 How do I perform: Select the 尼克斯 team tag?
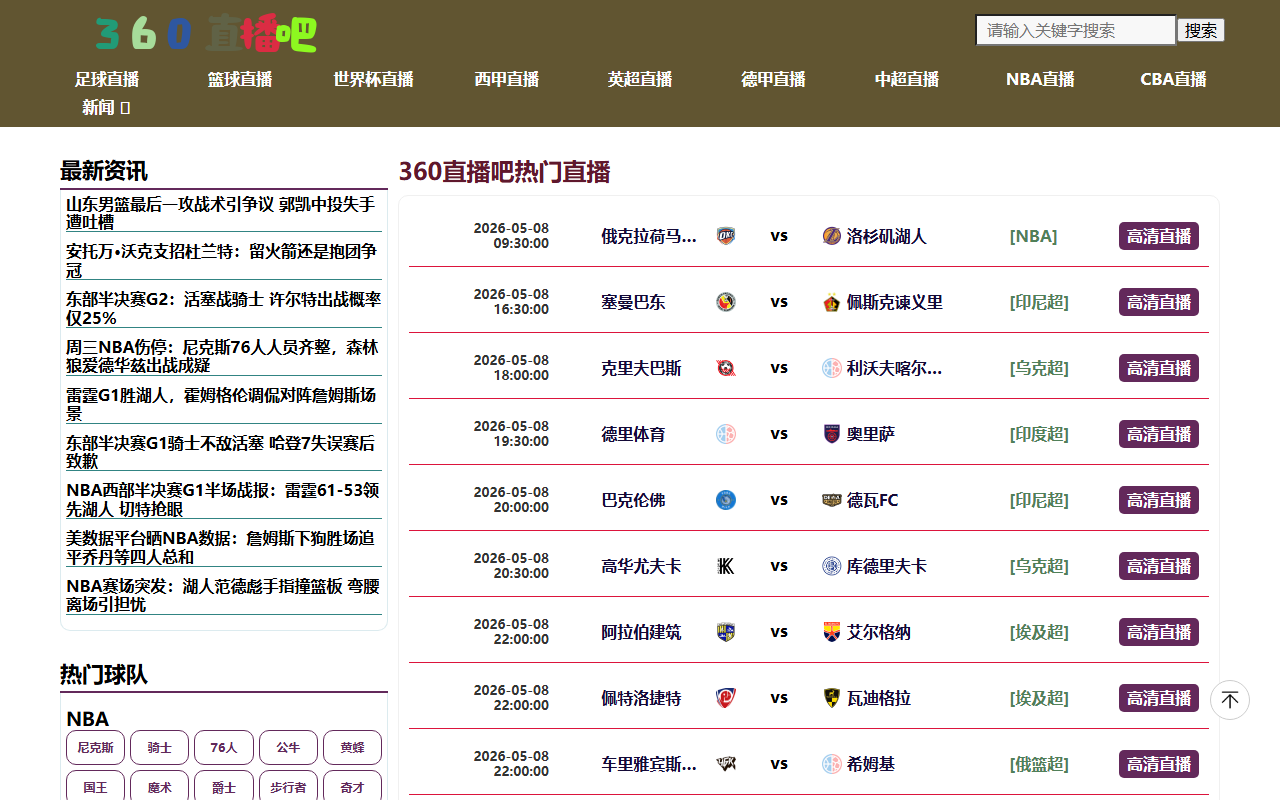(x=95, y=747)
